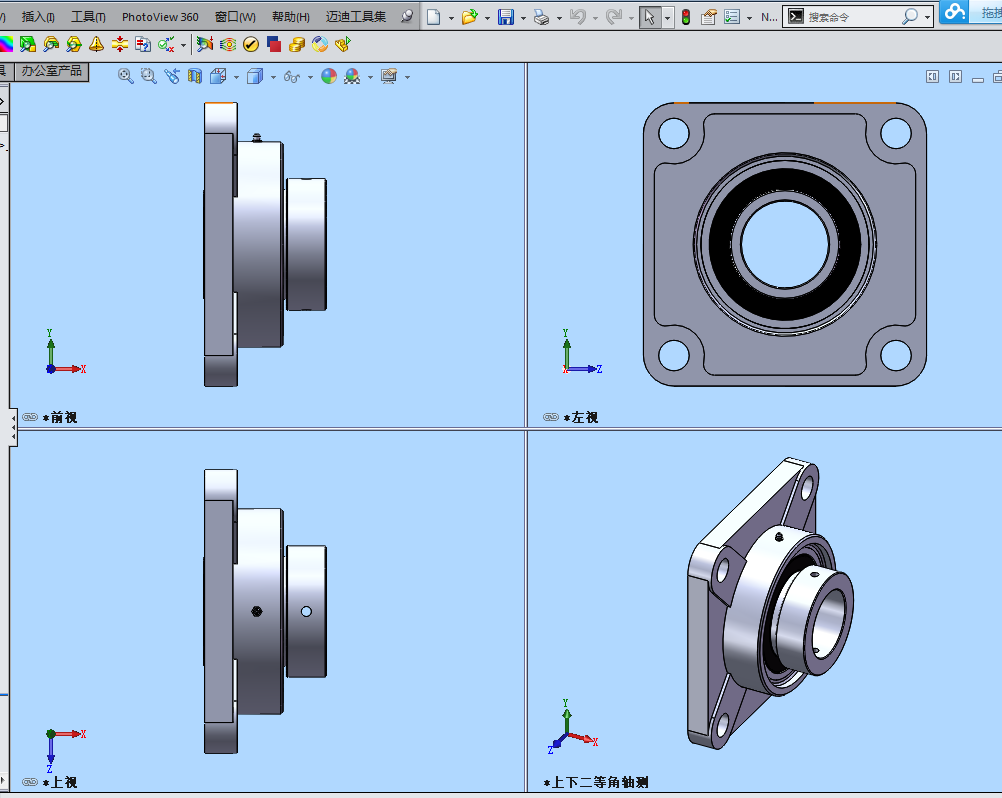
Task: Open the 迈迪工具集 menu
Action: pos(356,17)
